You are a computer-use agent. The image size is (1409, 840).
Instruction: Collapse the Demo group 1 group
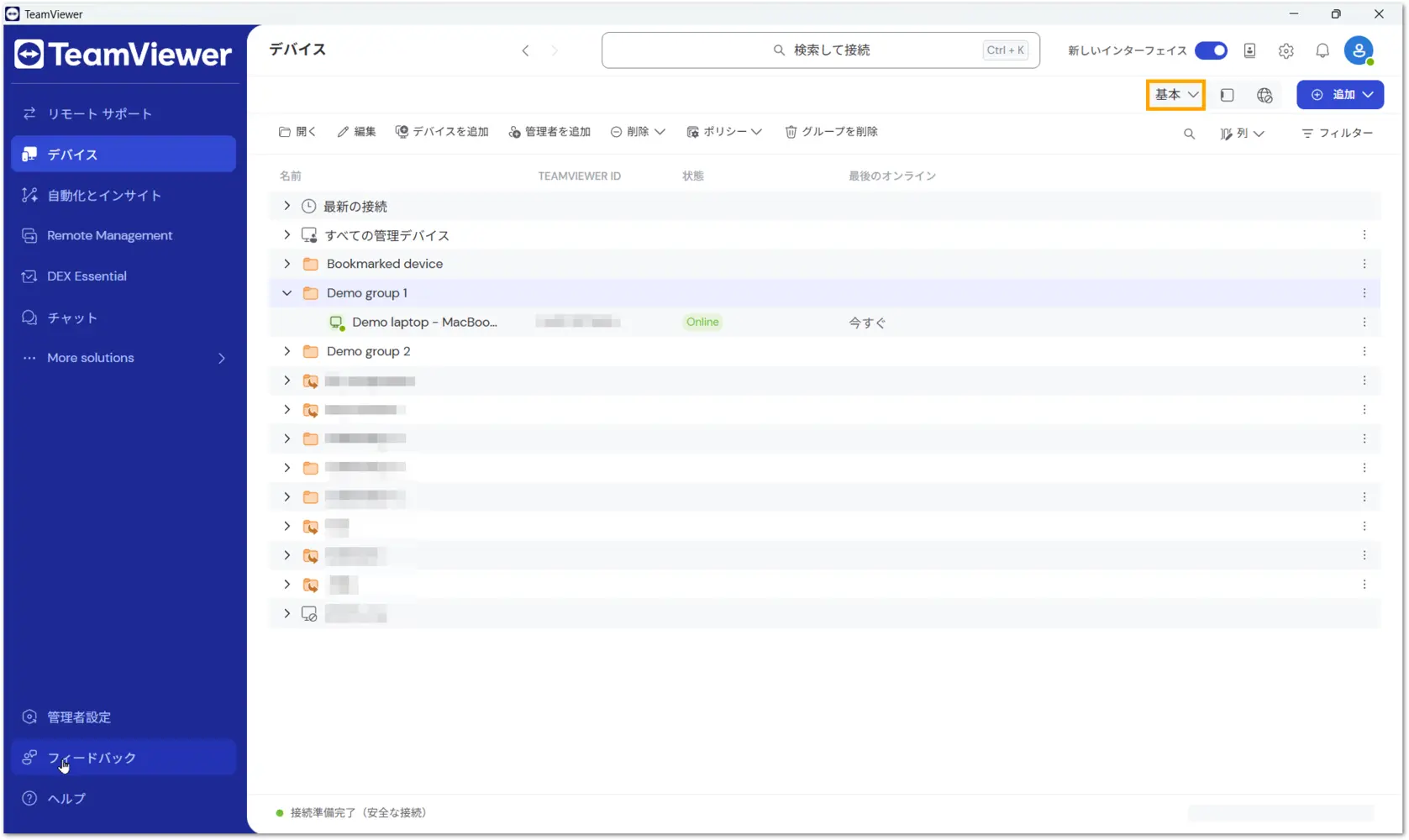tap(287, 293)
